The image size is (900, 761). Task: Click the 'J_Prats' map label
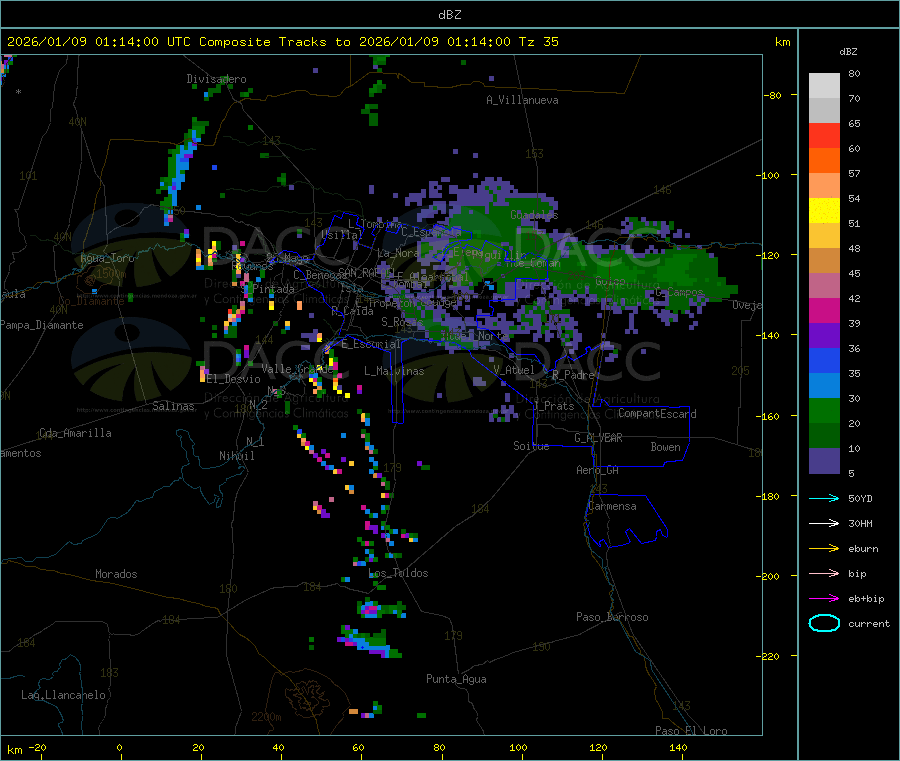553,406
